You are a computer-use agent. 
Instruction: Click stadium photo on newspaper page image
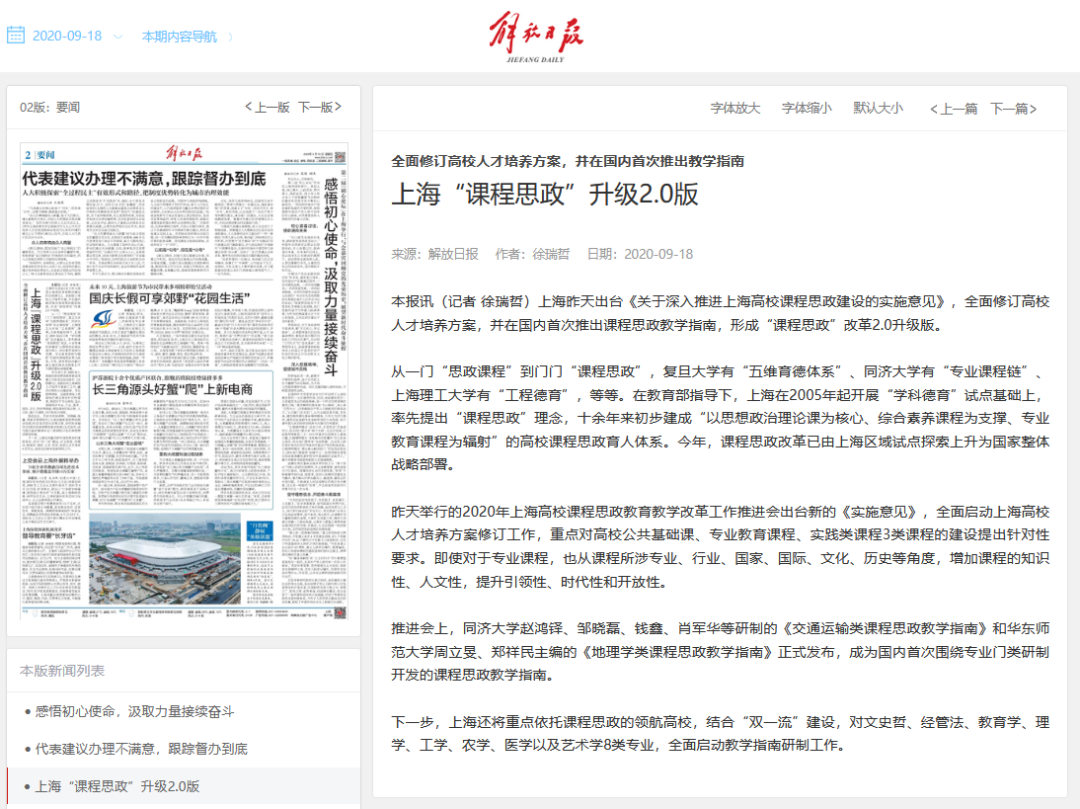coord(165,558)
